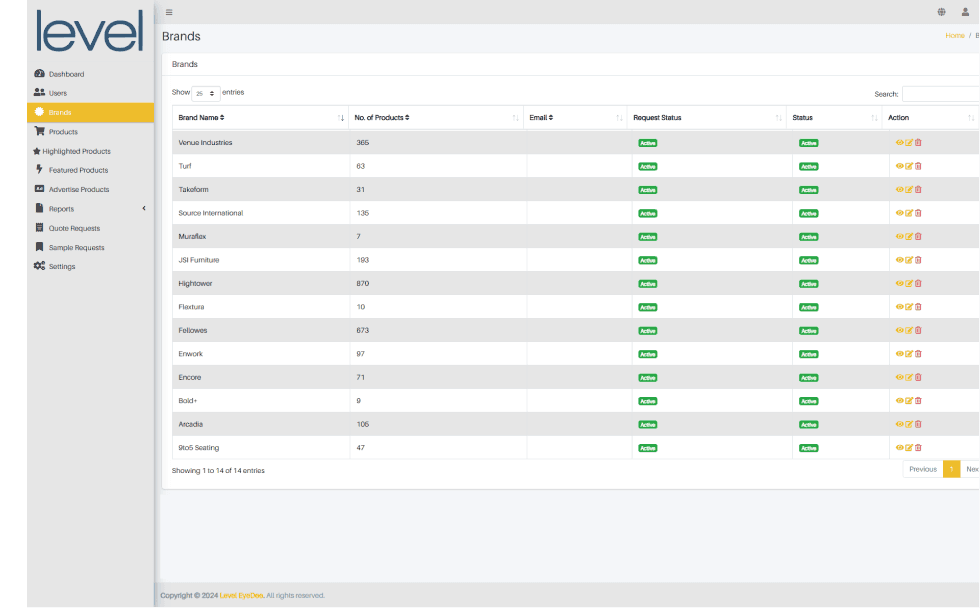This screenshot has height=608, width=980.
Task: Open the user profile icon
Action: point(965,12)
